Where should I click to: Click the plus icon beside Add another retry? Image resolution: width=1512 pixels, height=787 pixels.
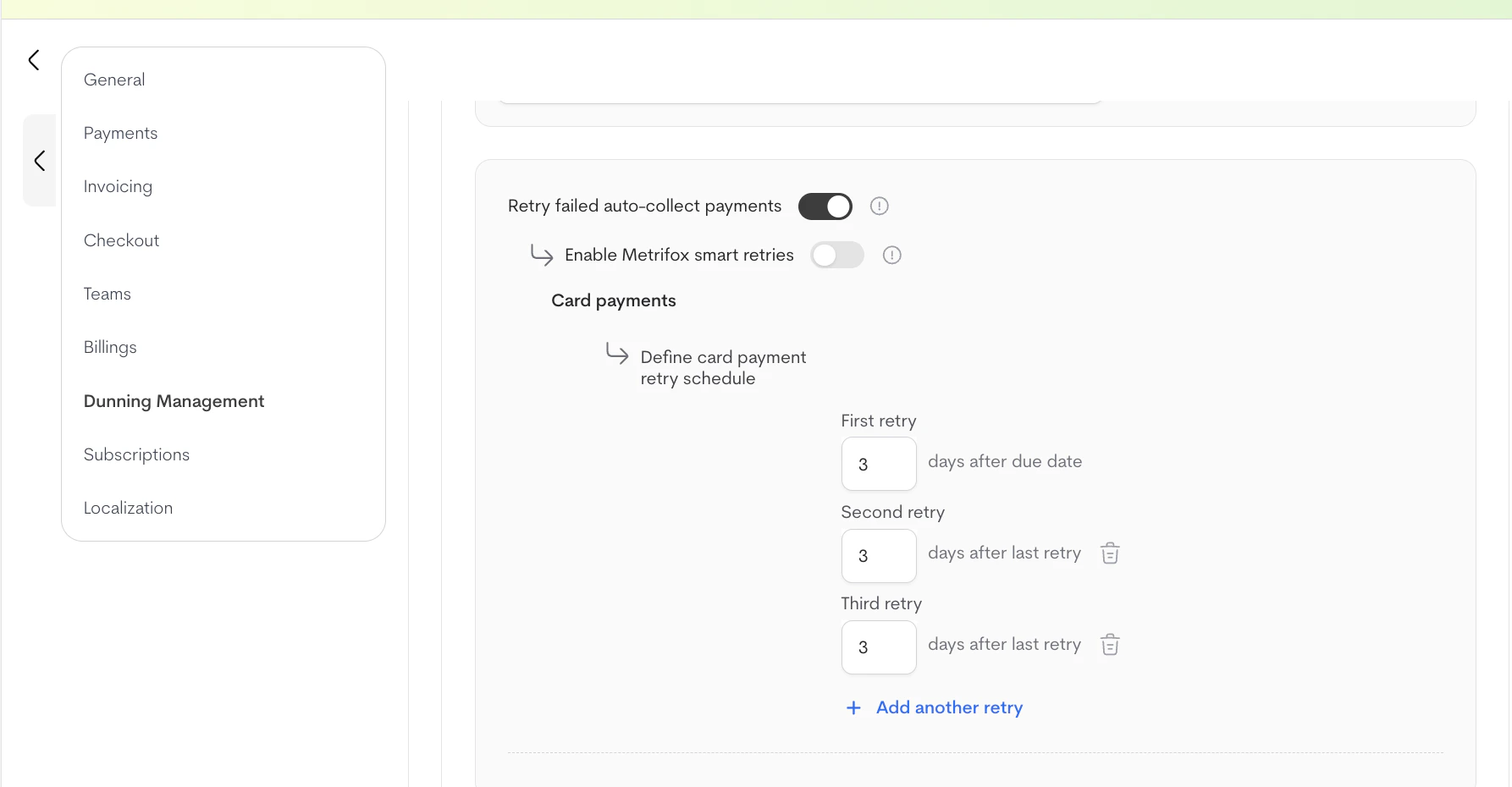click(x=853, y=707)
